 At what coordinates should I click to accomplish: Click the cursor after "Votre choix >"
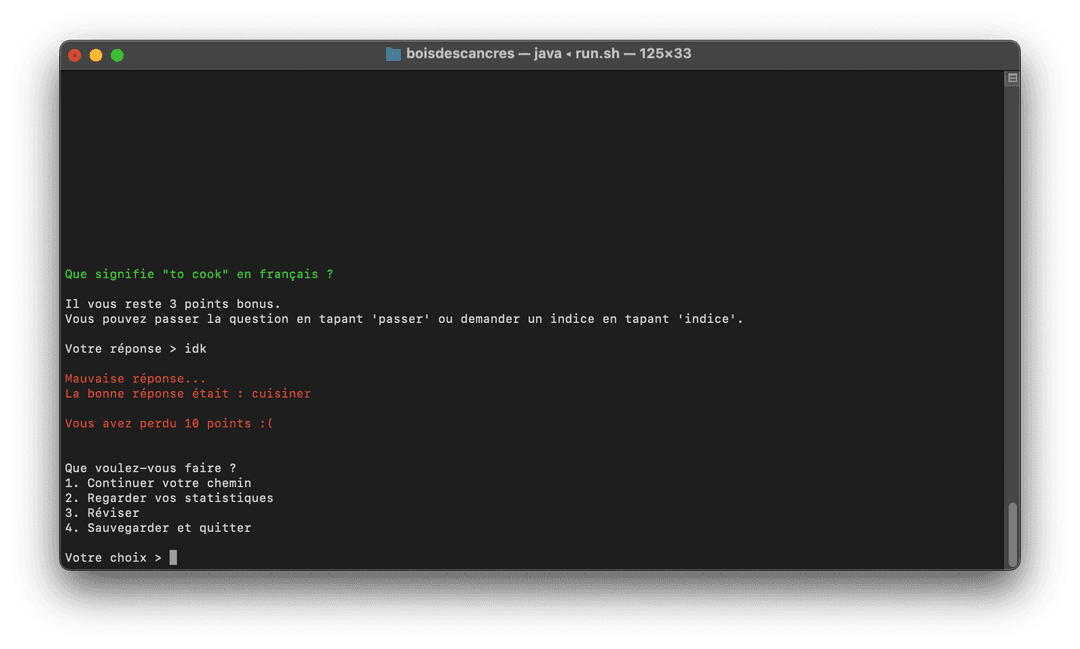173,558
